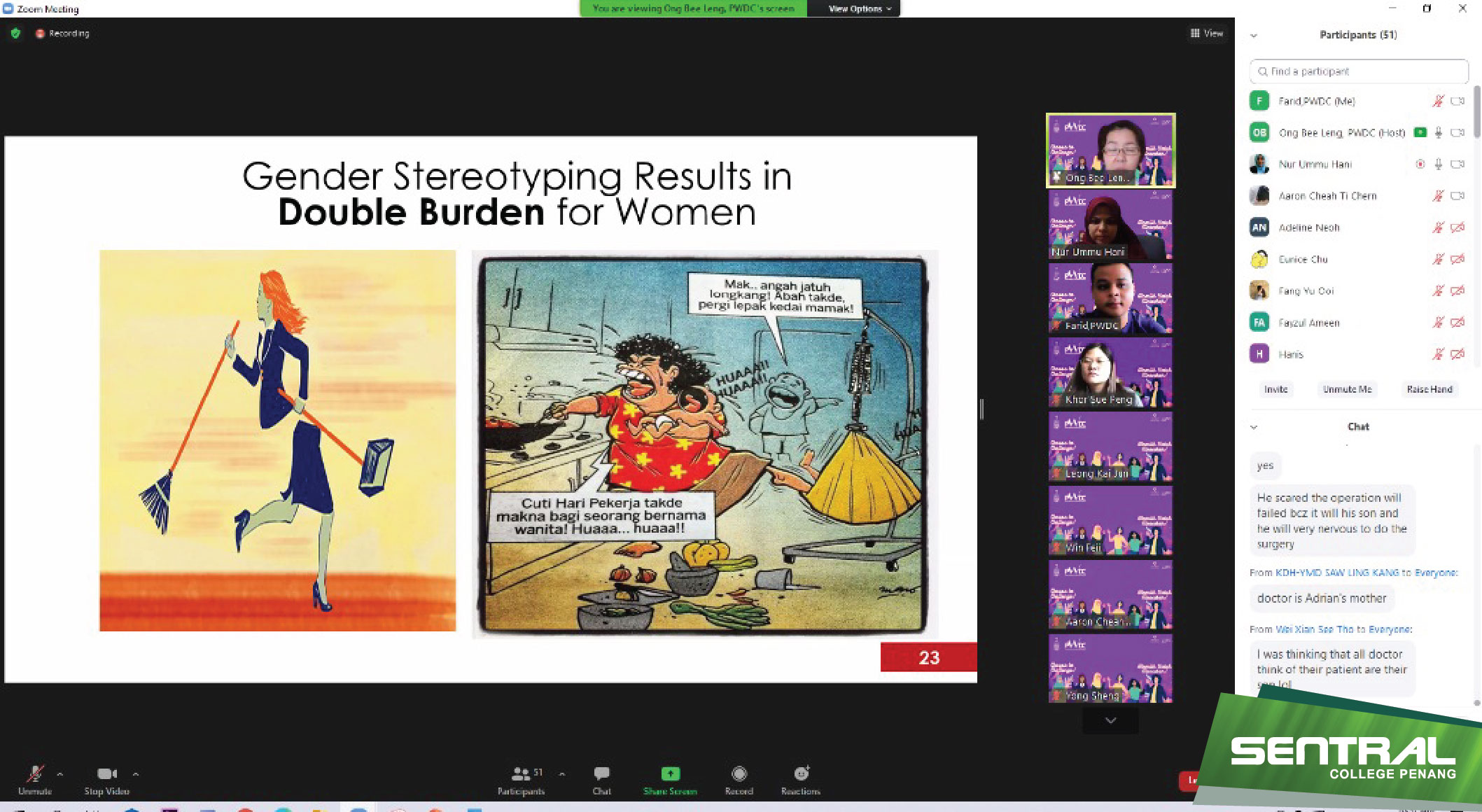Click Farid PWDC's muted mic icon in list
The height and width of the screenshot is (812, 1482).
1438,101
